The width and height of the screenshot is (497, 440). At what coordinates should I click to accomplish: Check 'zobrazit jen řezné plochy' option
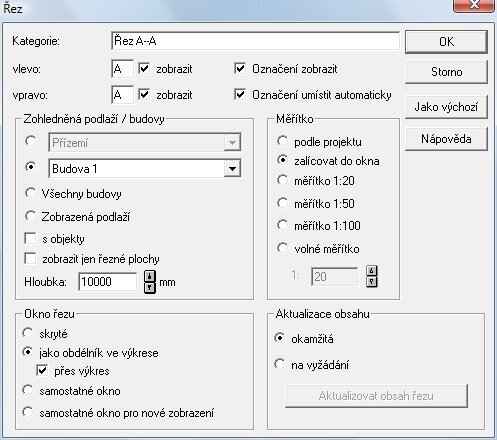pos(30,259)
